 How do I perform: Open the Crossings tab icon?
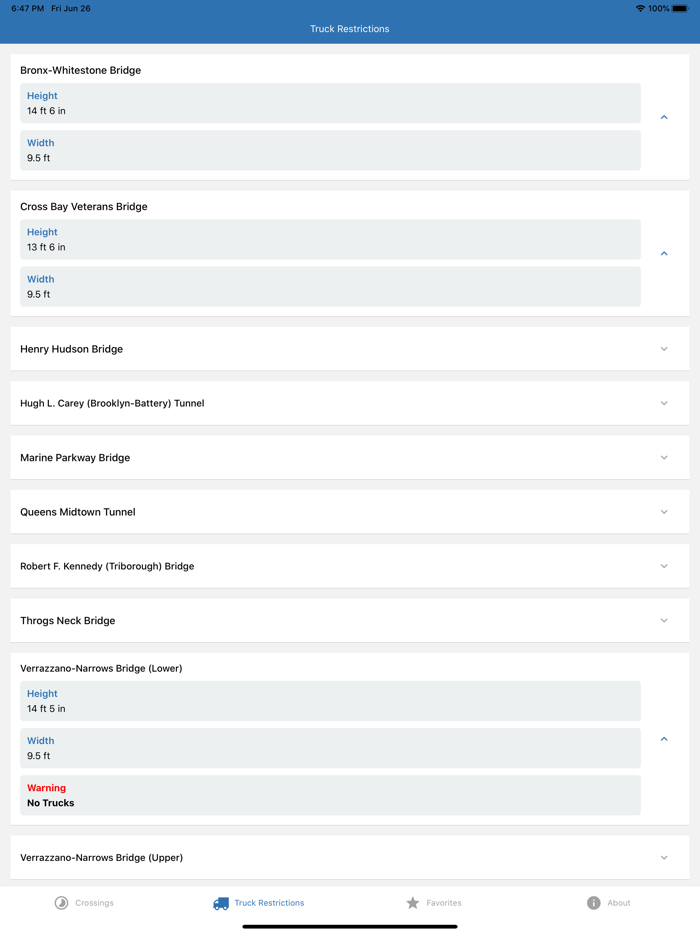(61, 903)
